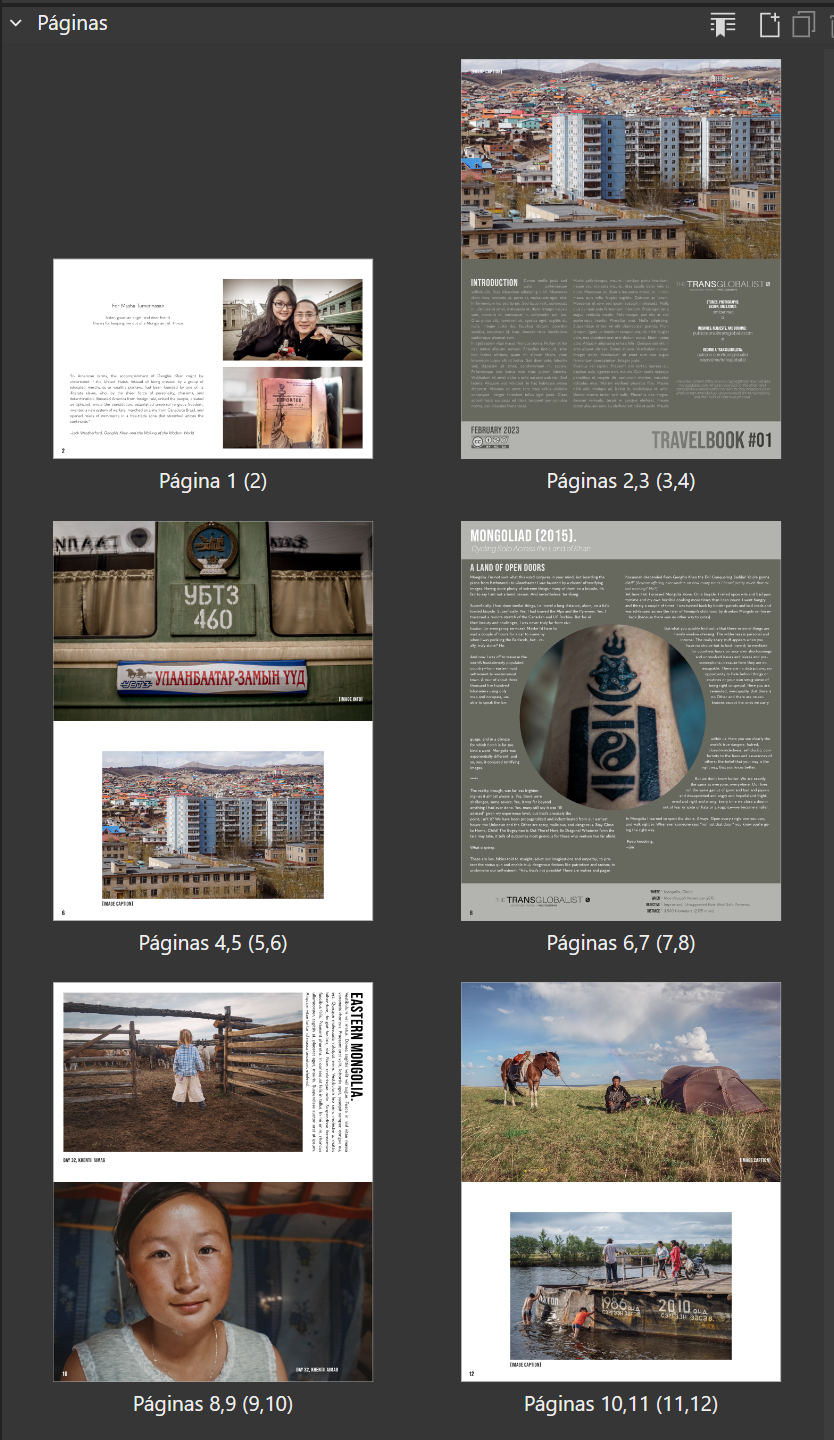This screenshot has width=834, height=1440.
Task: Collapse the Páginas panel
Action: click(14, 22)
